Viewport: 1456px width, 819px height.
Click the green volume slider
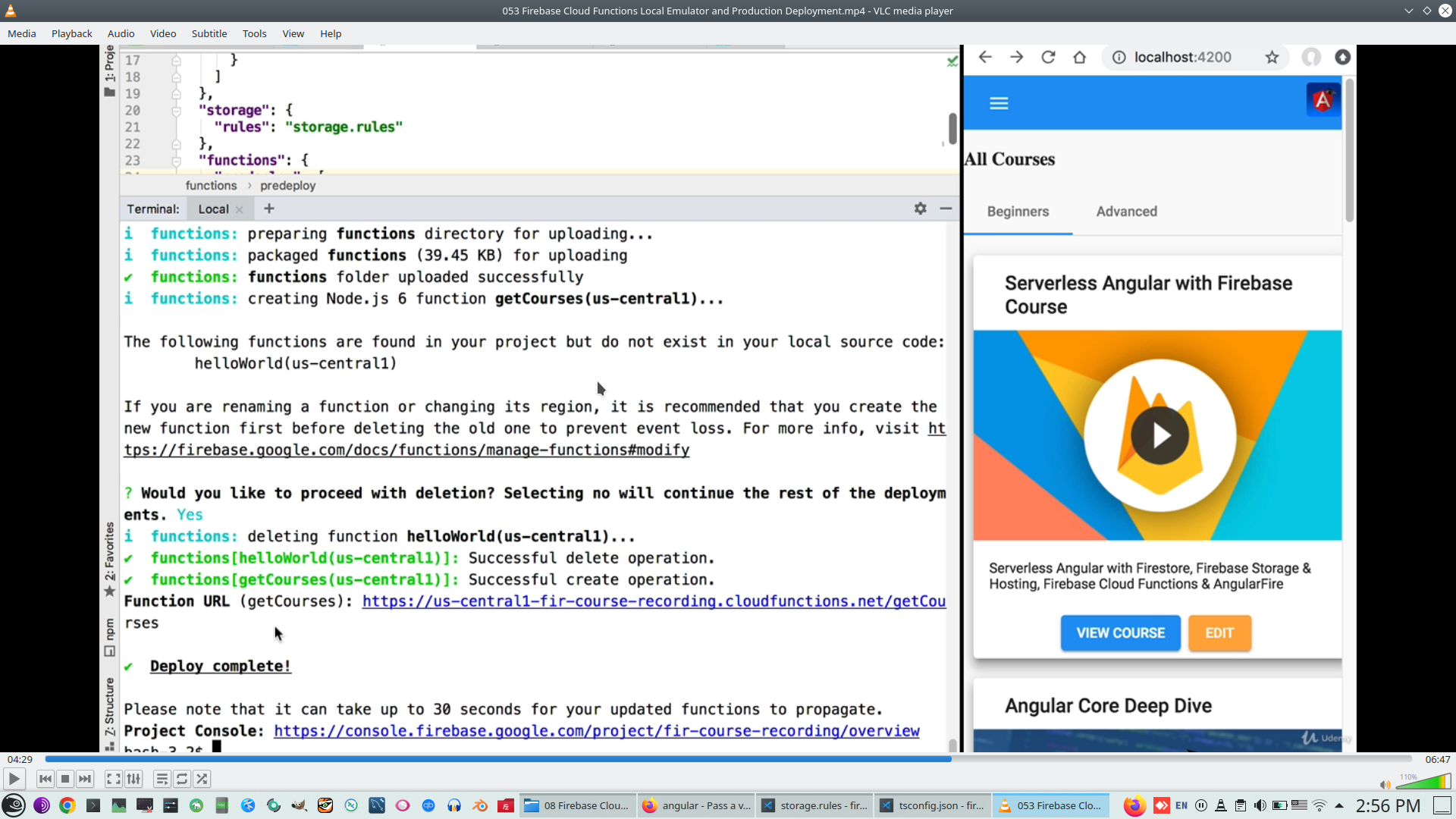click(x=1426, y=783)
